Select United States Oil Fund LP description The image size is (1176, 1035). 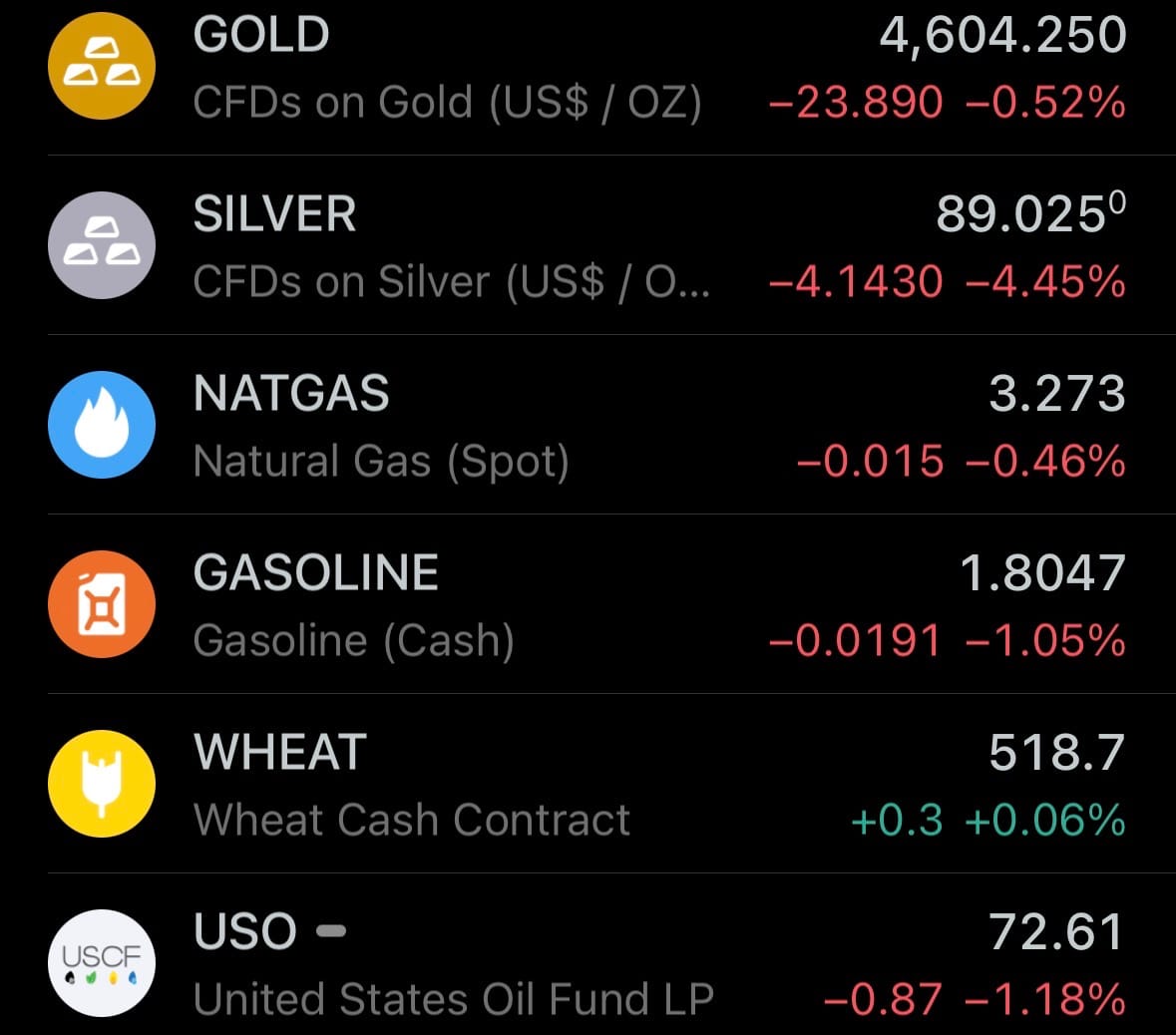(454, 999)
